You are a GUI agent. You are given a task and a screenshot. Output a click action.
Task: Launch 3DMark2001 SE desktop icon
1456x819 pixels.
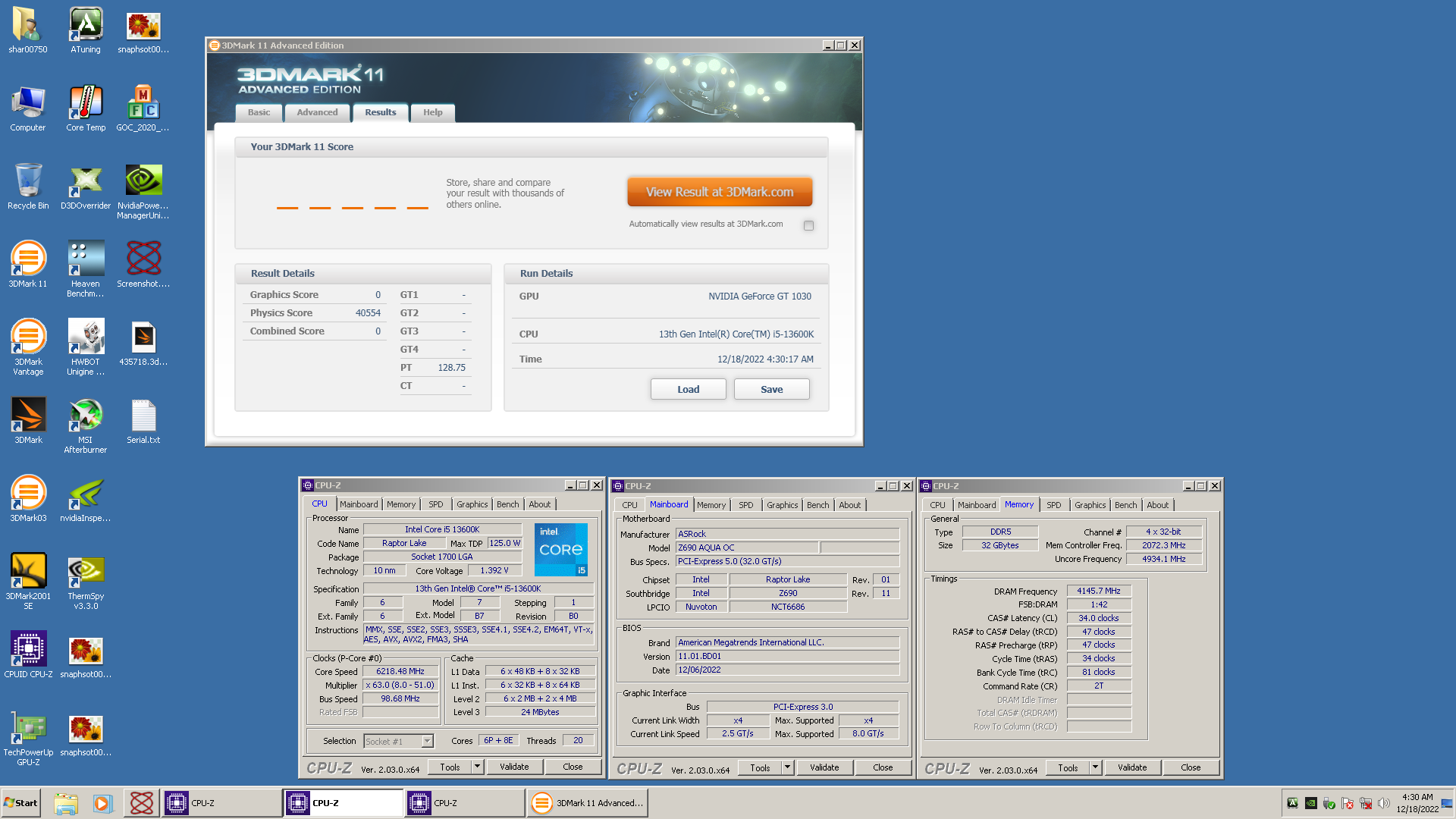click(28, 582)
